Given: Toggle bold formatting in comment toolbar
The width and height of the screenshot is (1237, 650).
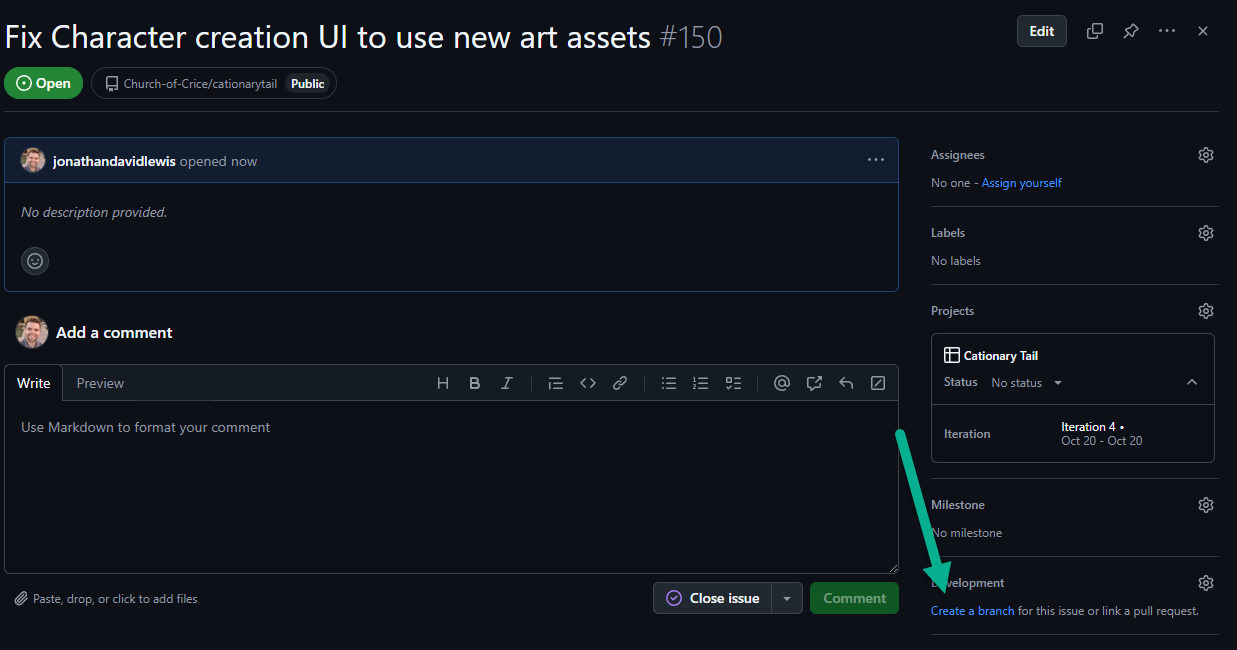Looking at the screenshot, I should (x=475, y=383).
